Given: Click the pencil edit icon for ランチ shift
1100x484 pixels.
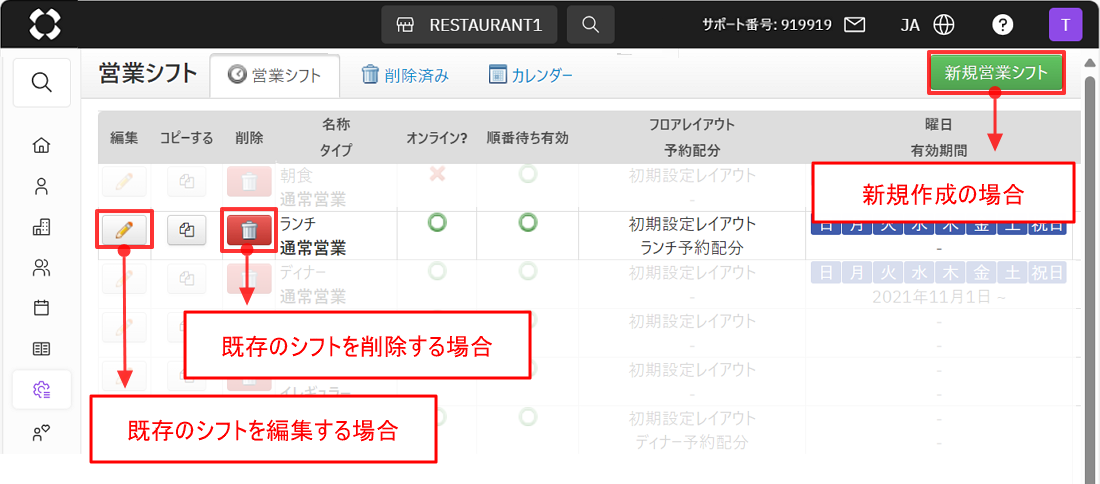Looking at the screenshot, I should pos(125,230).
